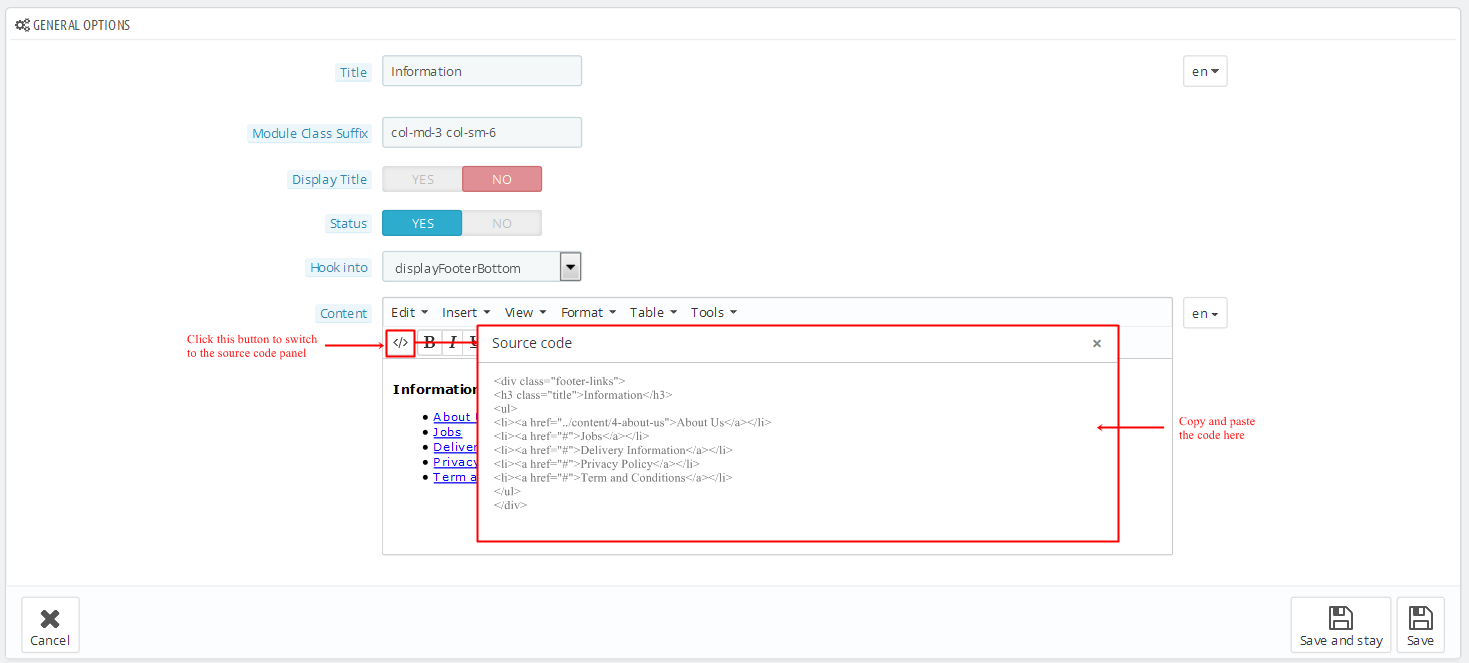1469x663 pixels.
Task: Open the Format menu in the editor
Action: [588, 313]
